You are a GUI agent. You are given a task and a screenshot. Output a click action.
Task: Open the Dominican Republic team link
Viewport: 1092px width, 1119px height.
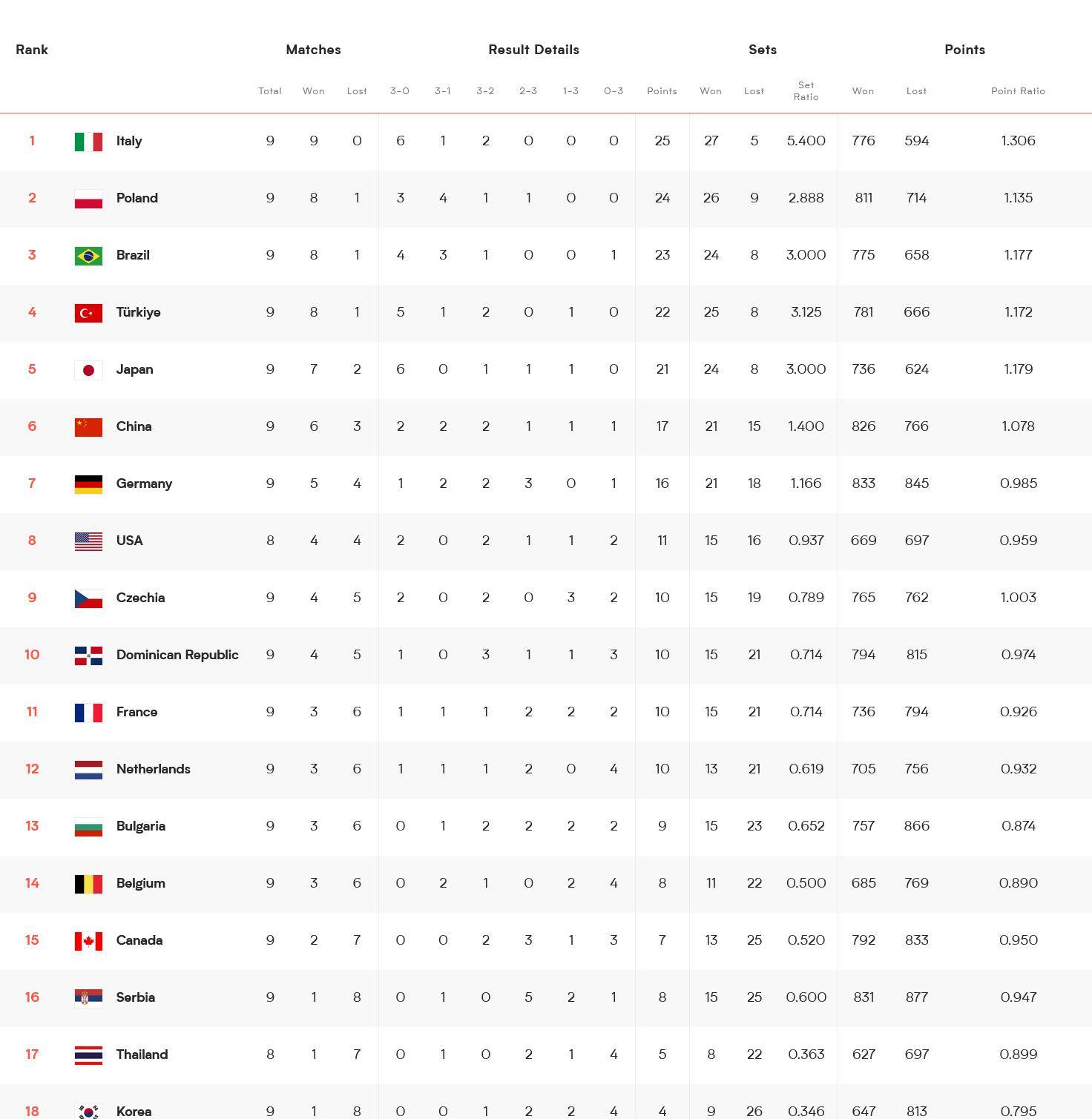177,655
